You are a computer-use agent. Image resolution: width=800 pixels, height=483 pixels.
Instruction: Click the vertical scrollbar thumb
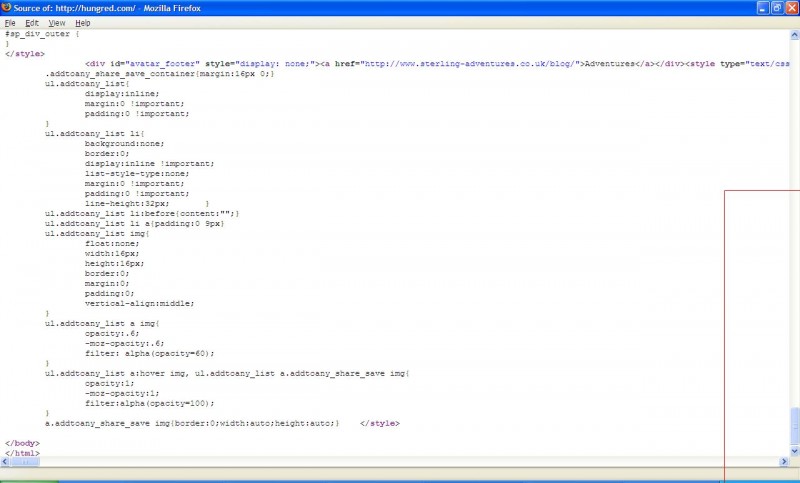pos(795,425)
